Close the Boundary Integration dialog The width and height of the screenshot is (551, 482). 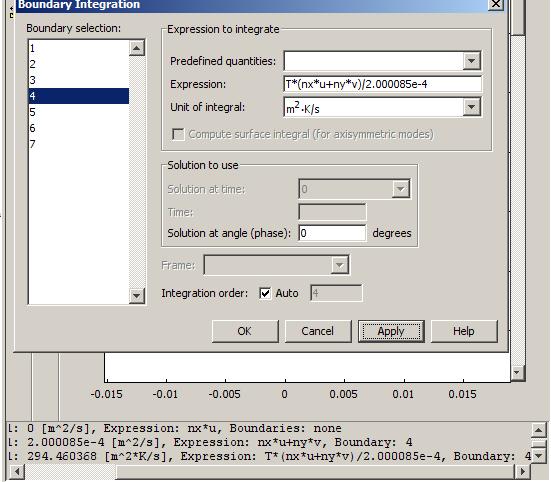[496, 5]
